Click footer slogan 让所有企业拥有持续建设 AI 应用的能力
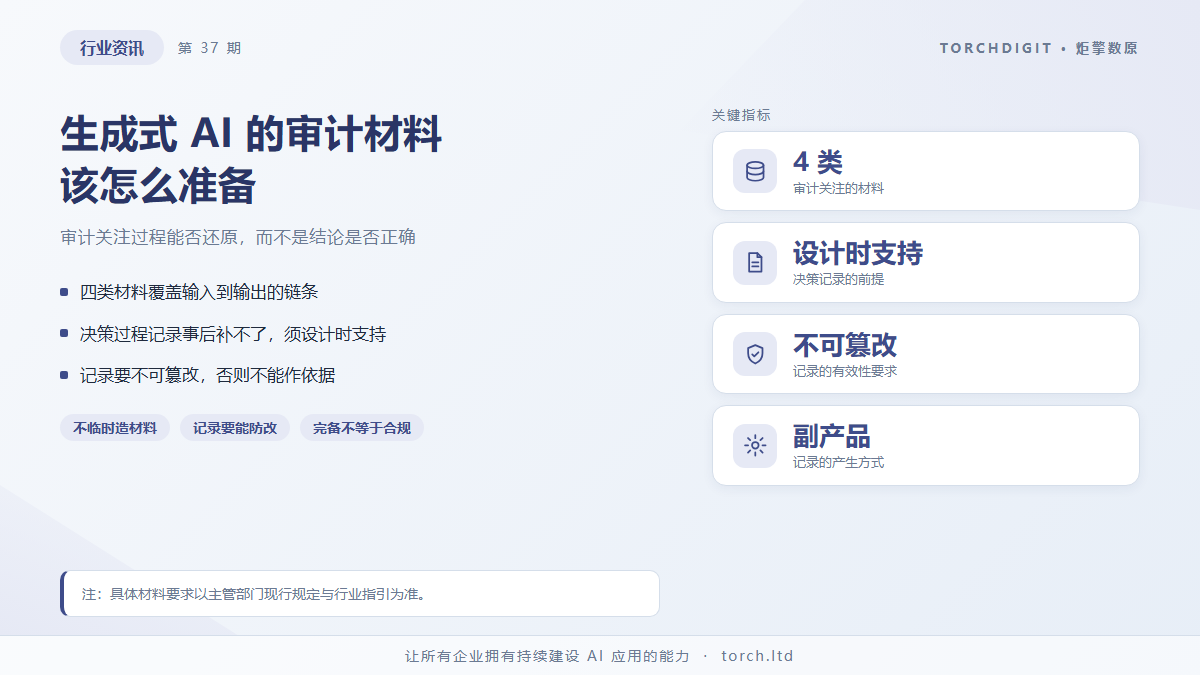 (547, 656)
